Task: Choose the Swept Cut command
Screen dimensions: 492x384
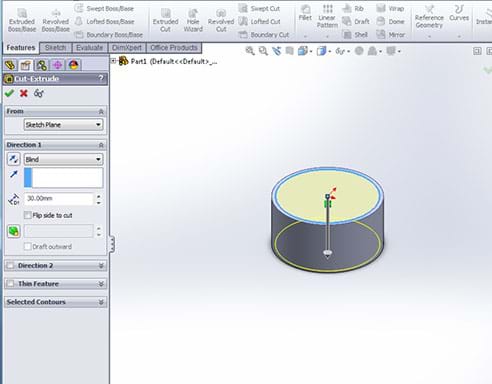Action: point(259,8)
